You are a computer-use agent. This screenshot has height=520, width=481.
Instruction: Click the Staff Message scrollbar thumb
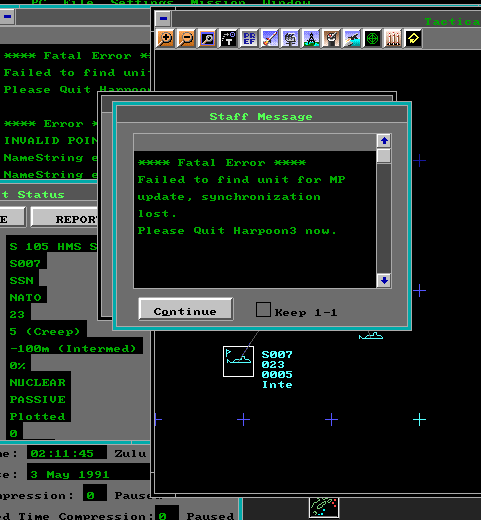[x=384, y=156]
